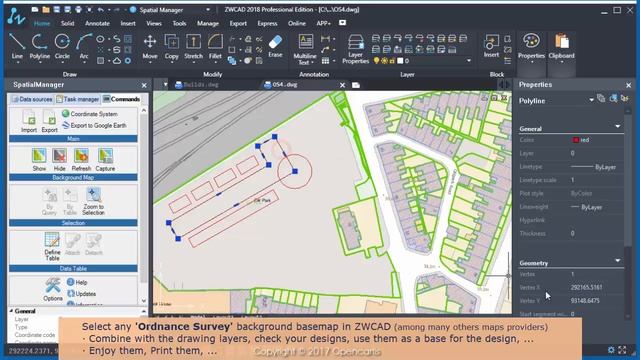Open the Solid ribbon tab

[67, 24]
